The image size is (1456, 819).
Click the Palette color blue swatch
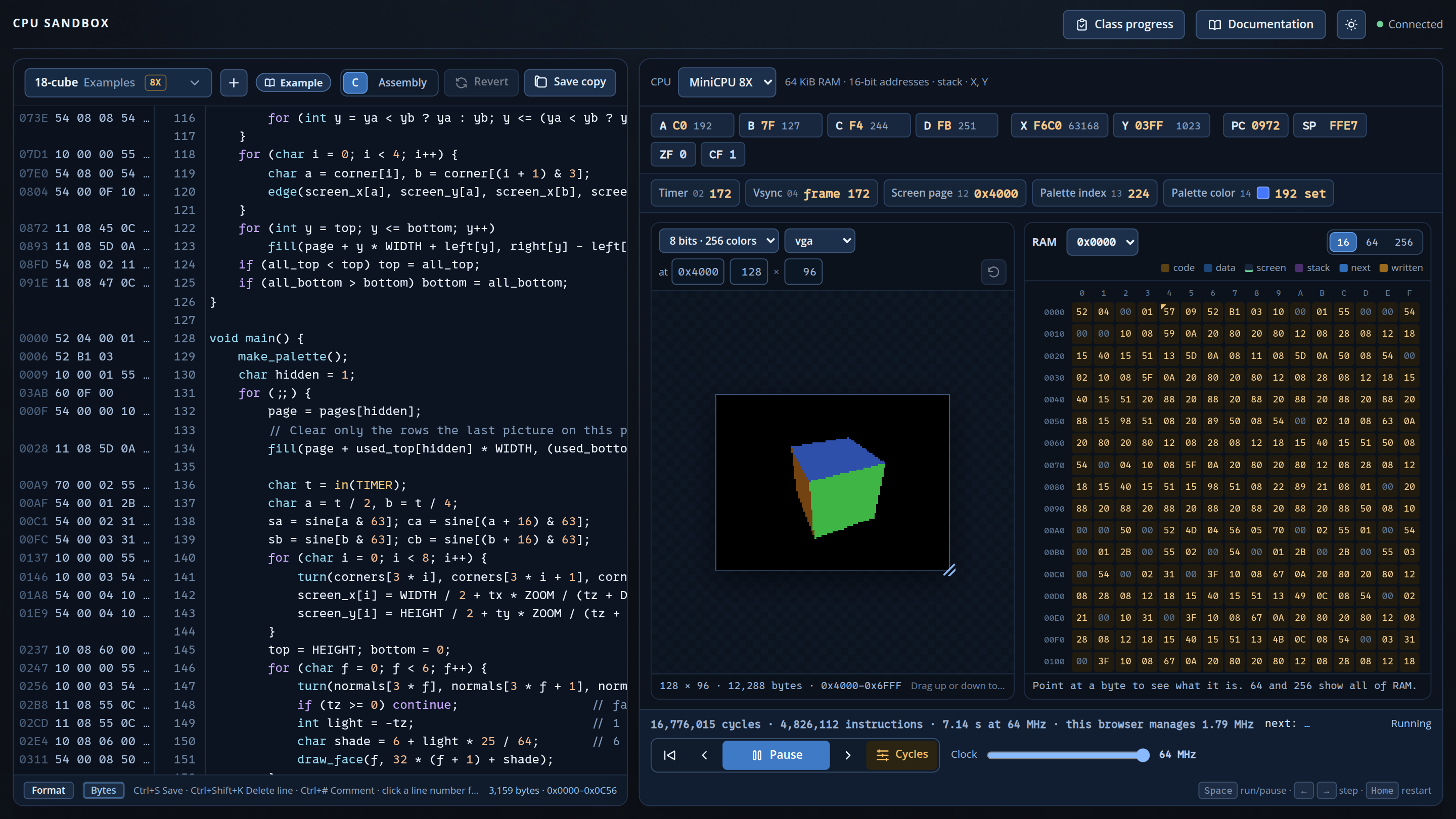coord(1263,193)
